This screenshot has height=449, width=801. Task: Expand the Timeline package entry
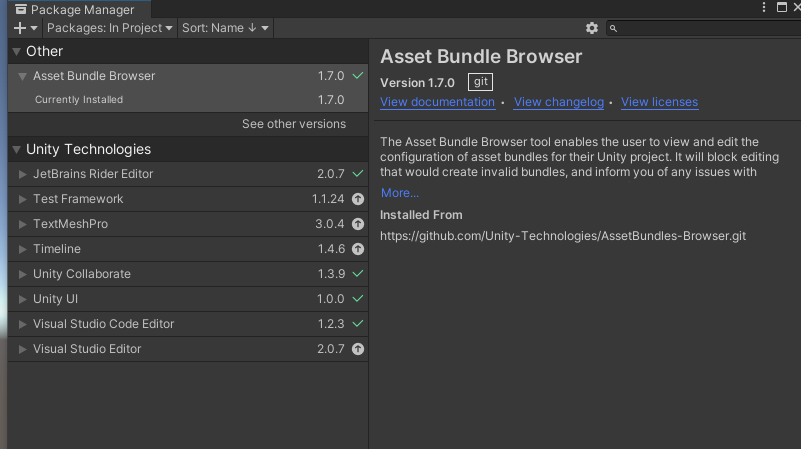22,249
